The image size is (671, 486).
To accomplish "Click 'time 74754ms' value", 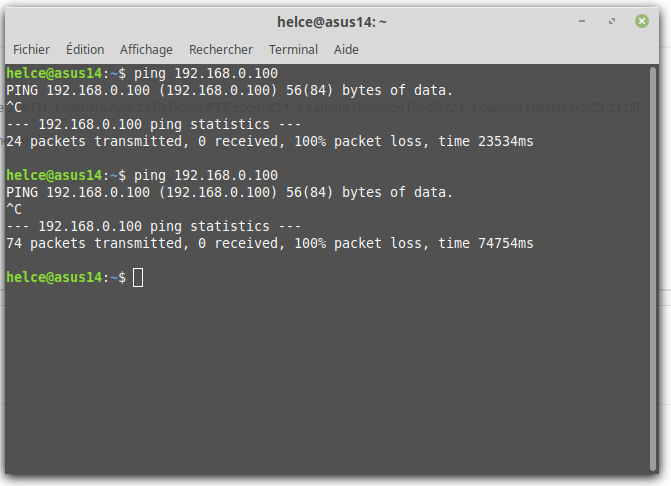I will coord(486,243).
